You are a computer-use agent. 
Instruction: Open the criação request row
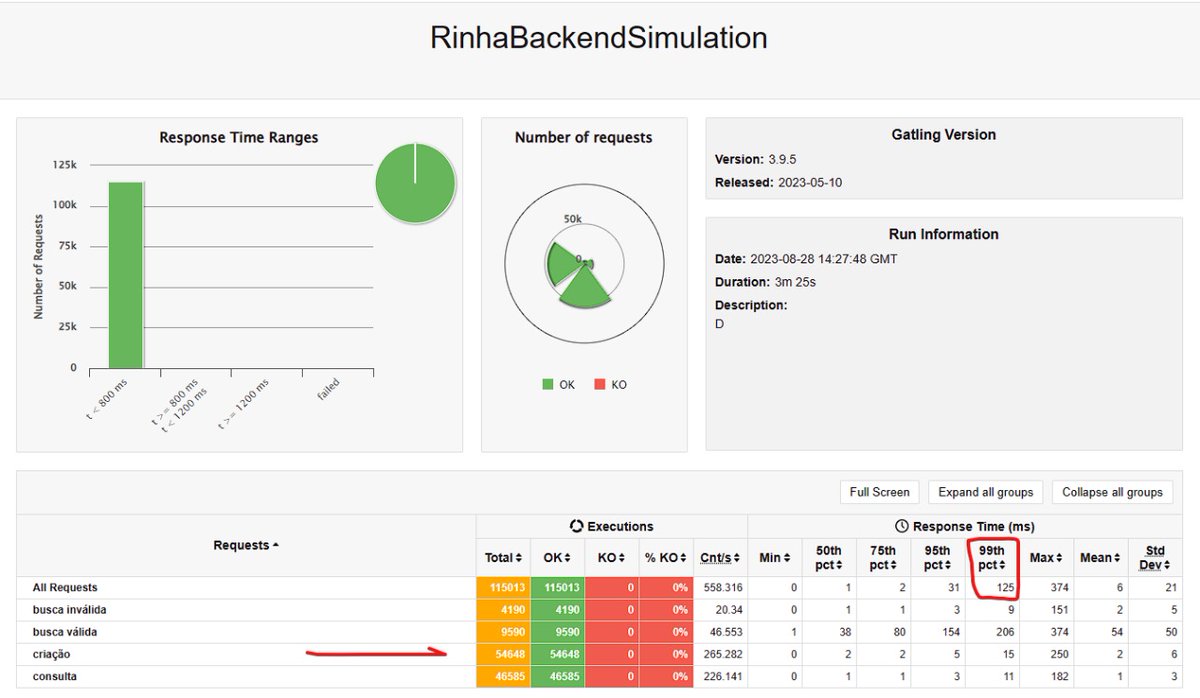(51, 654)
